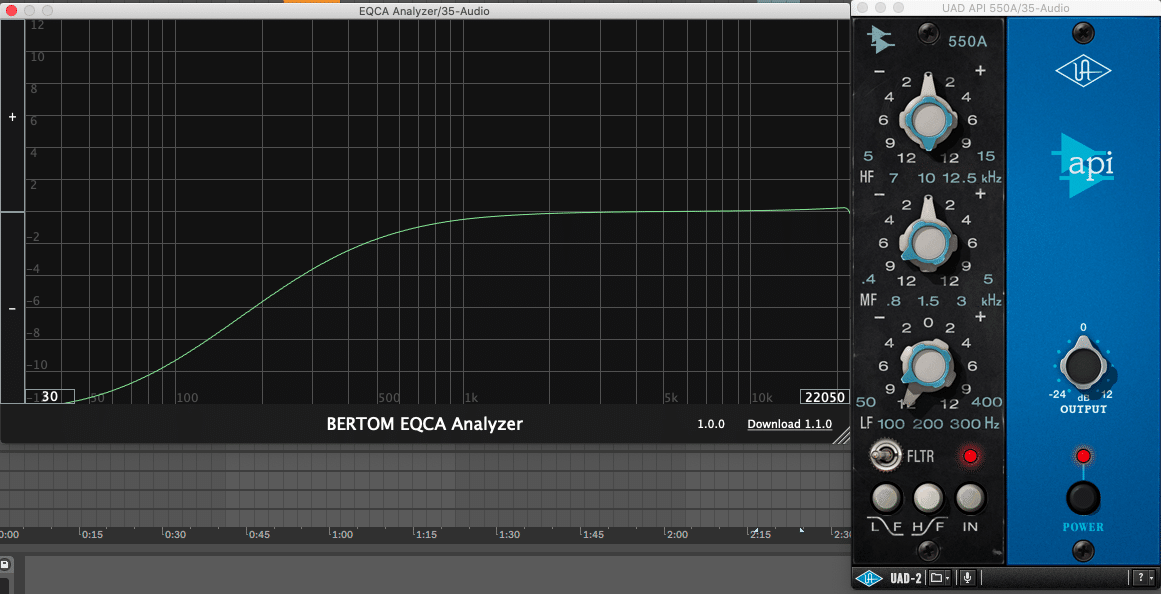1161x594 pixels.
Task: Click the 0:30 timeline marker
Action: tap(176, 534)
